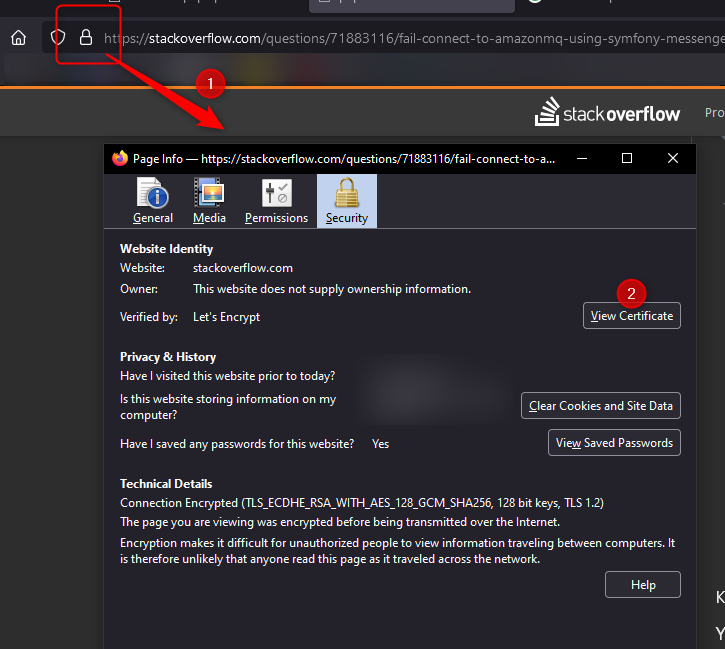Click the 'Technical Details' heading
Viewport: 725px width, 649px height.
[x=166, y=484]
